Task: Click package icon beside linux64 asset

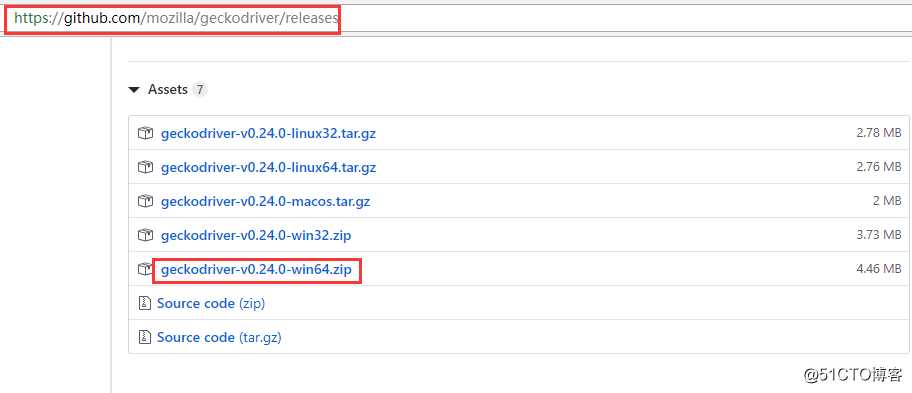Action: [x=145, y=167]
